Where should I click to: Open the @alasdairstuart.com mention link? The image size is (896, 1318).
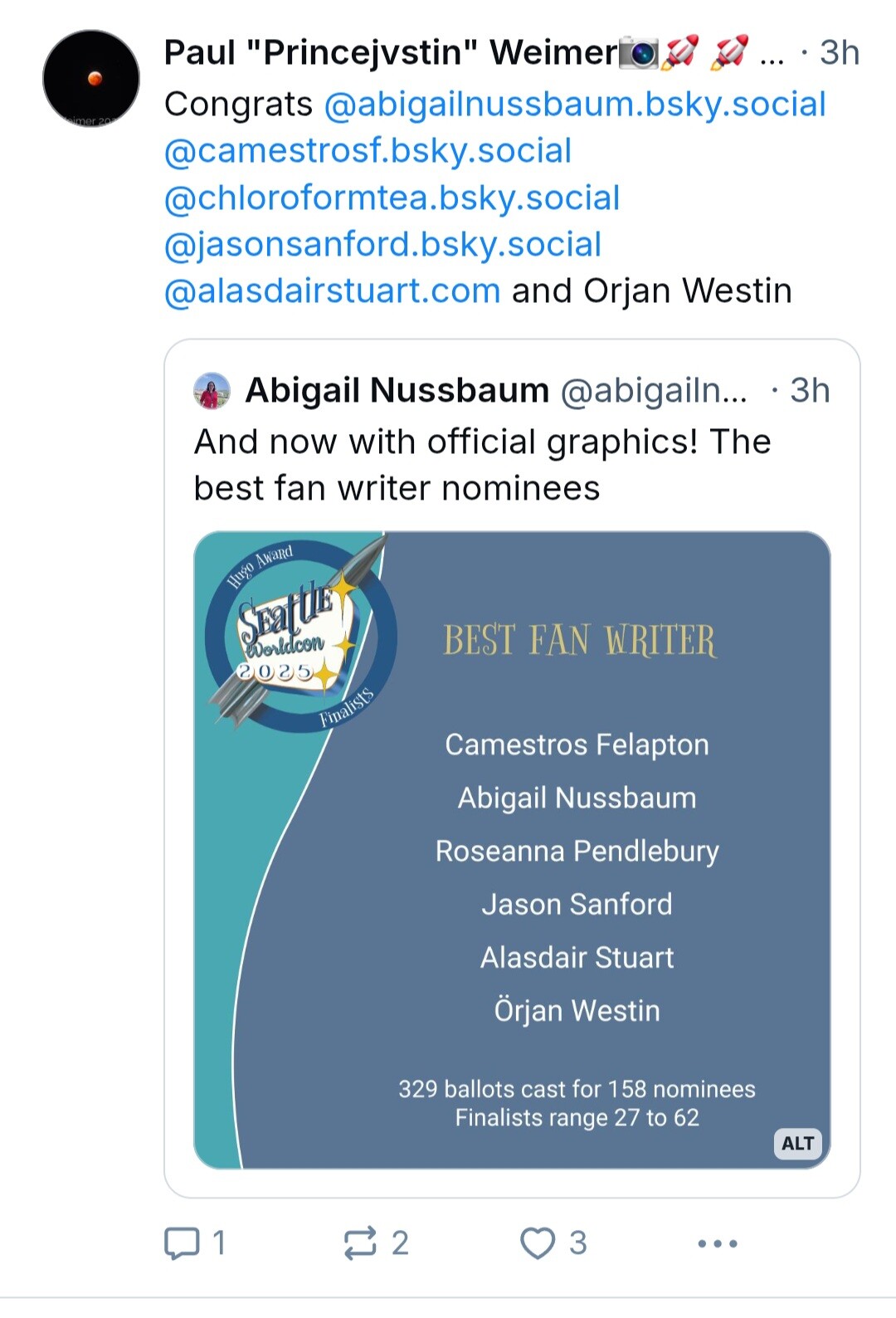(x=332, y=290)
